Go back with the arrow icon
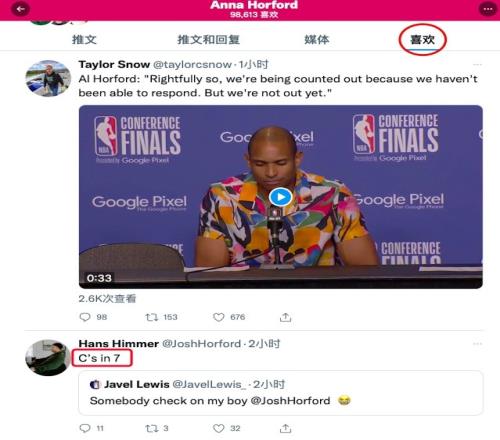This screenshot has width=500, height=440. (x=20, y=9)
